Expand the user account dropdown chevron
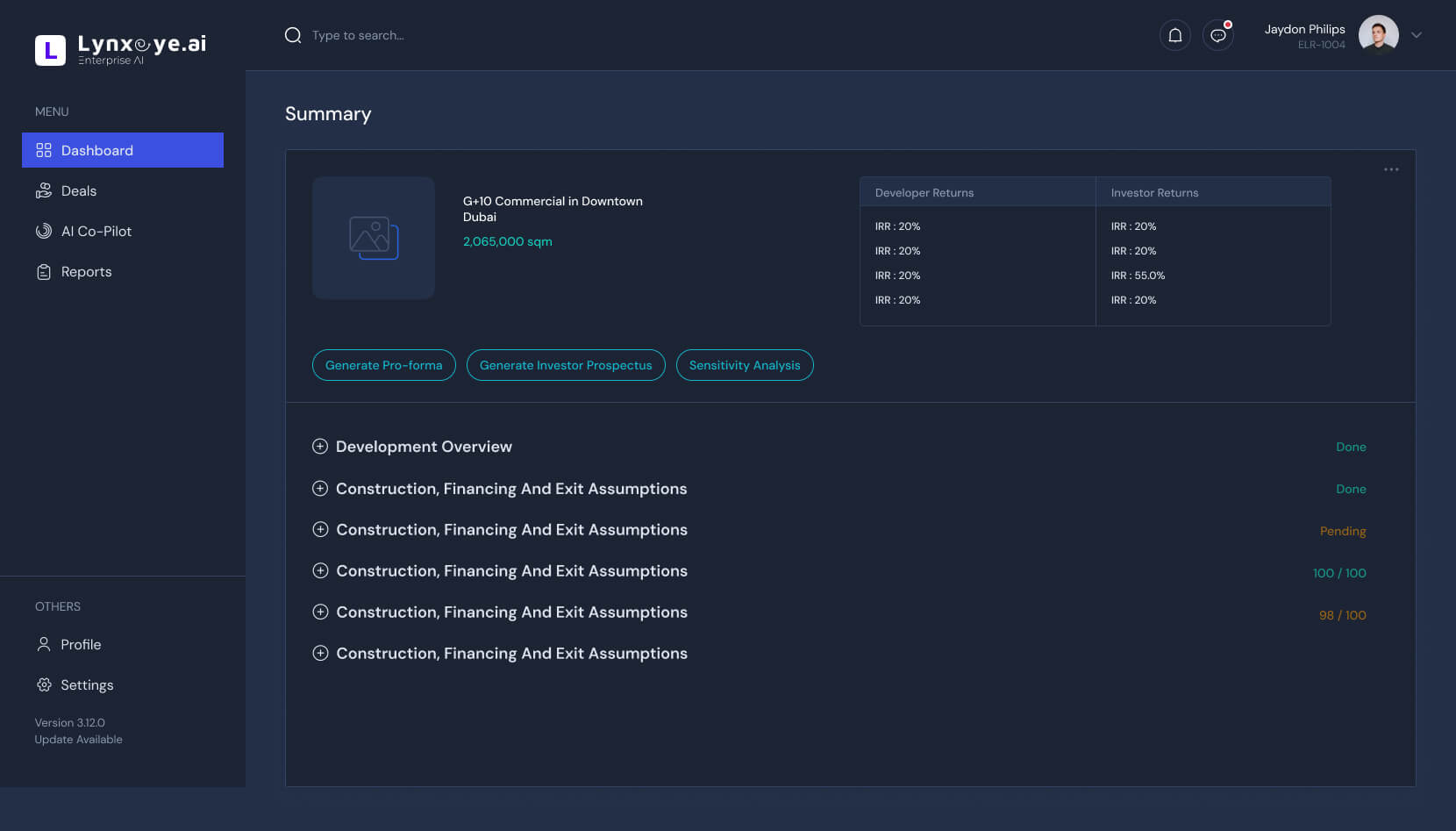The image size is (1456, 831). (1416, 35)
